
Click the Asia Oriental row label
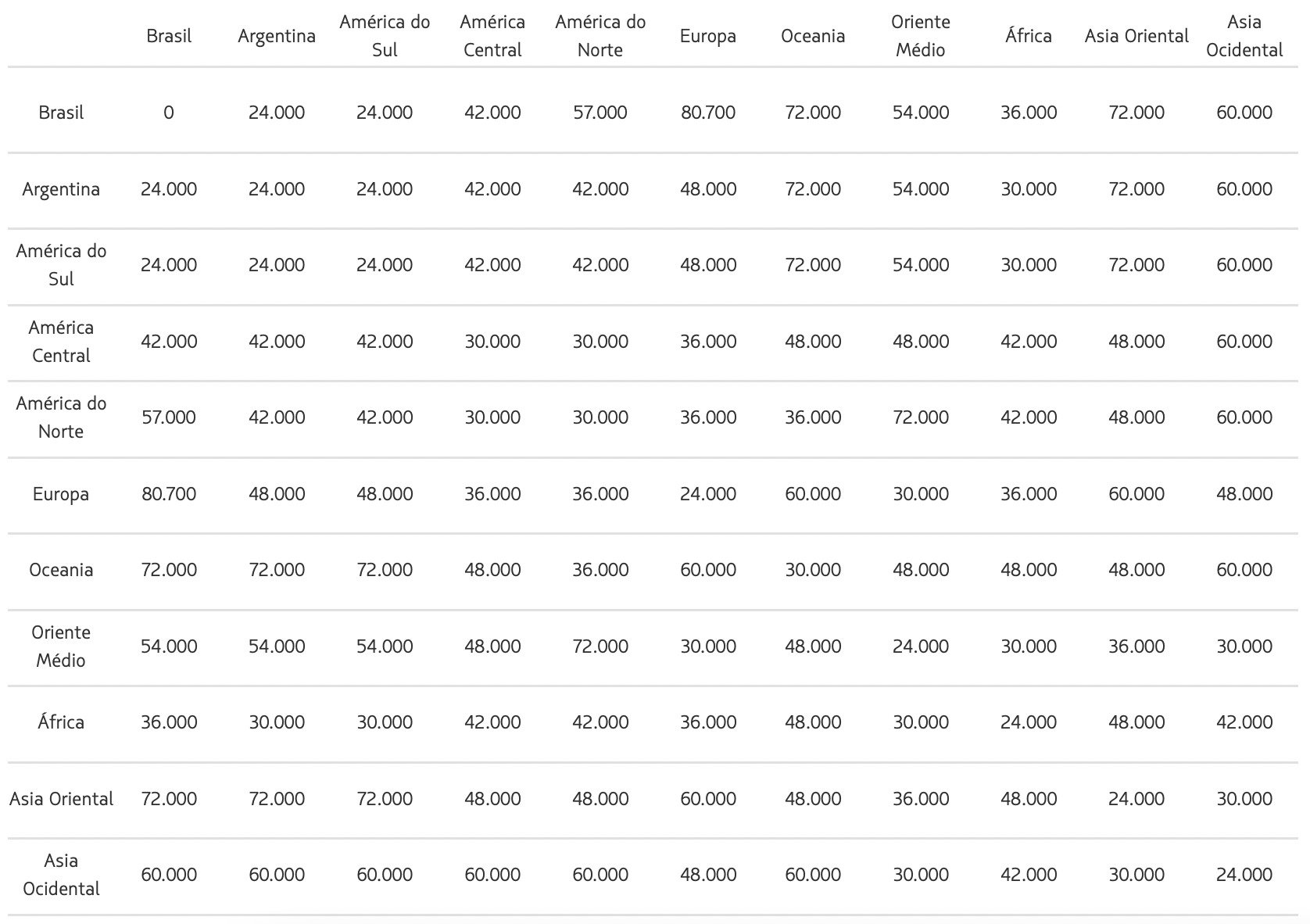pos(61,799)
